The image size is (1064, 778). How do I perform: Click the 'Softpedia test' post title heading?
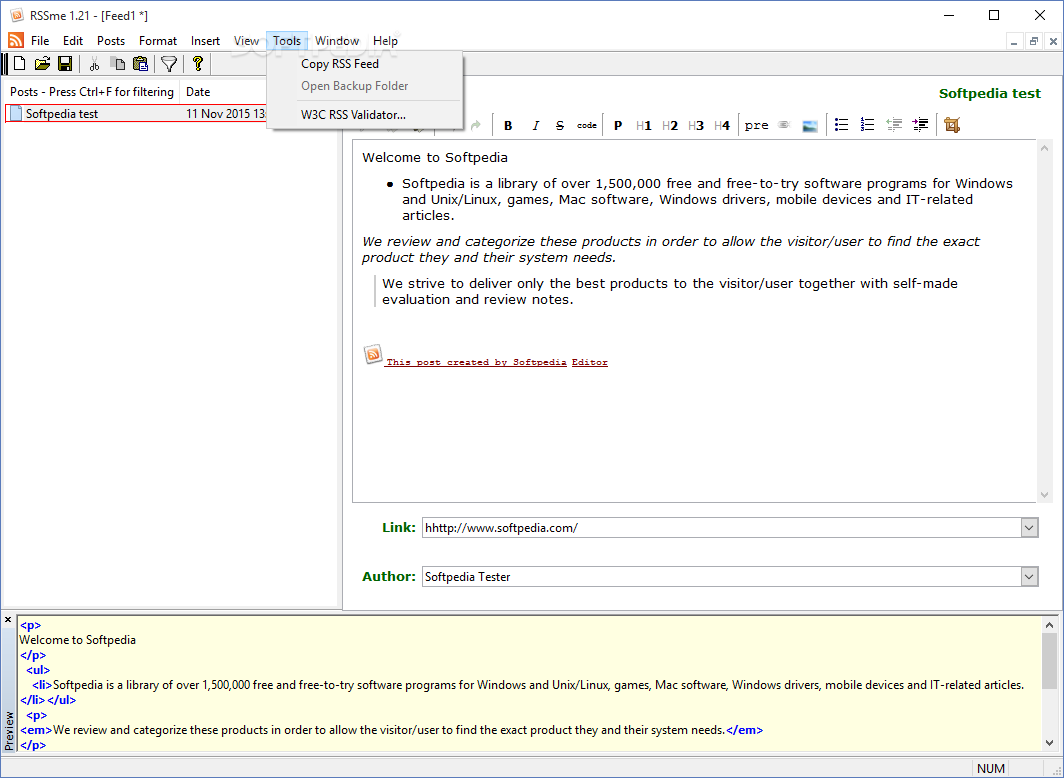point(989,94)
